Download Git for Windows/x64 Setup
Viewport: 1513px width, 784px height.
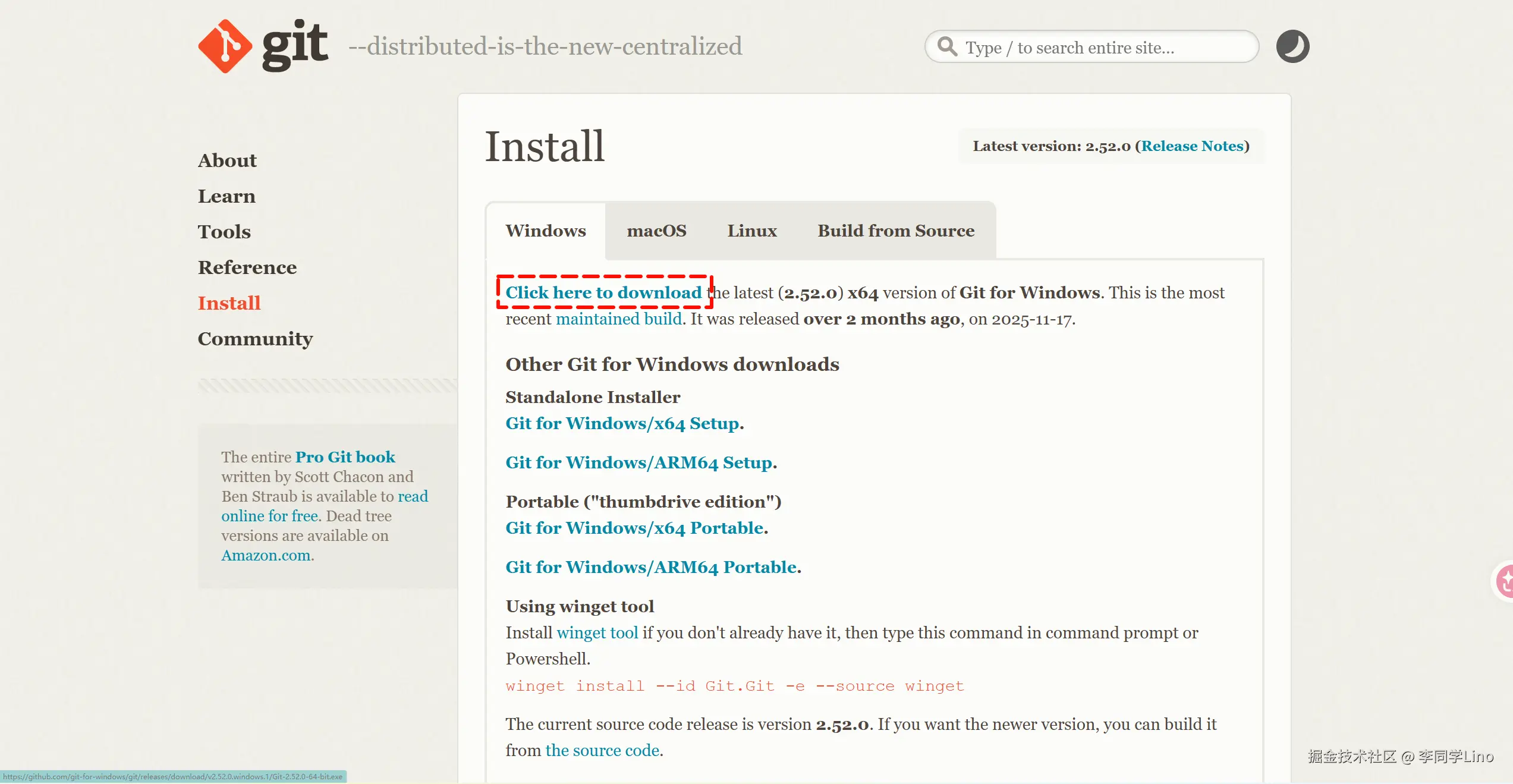[622, 423]
